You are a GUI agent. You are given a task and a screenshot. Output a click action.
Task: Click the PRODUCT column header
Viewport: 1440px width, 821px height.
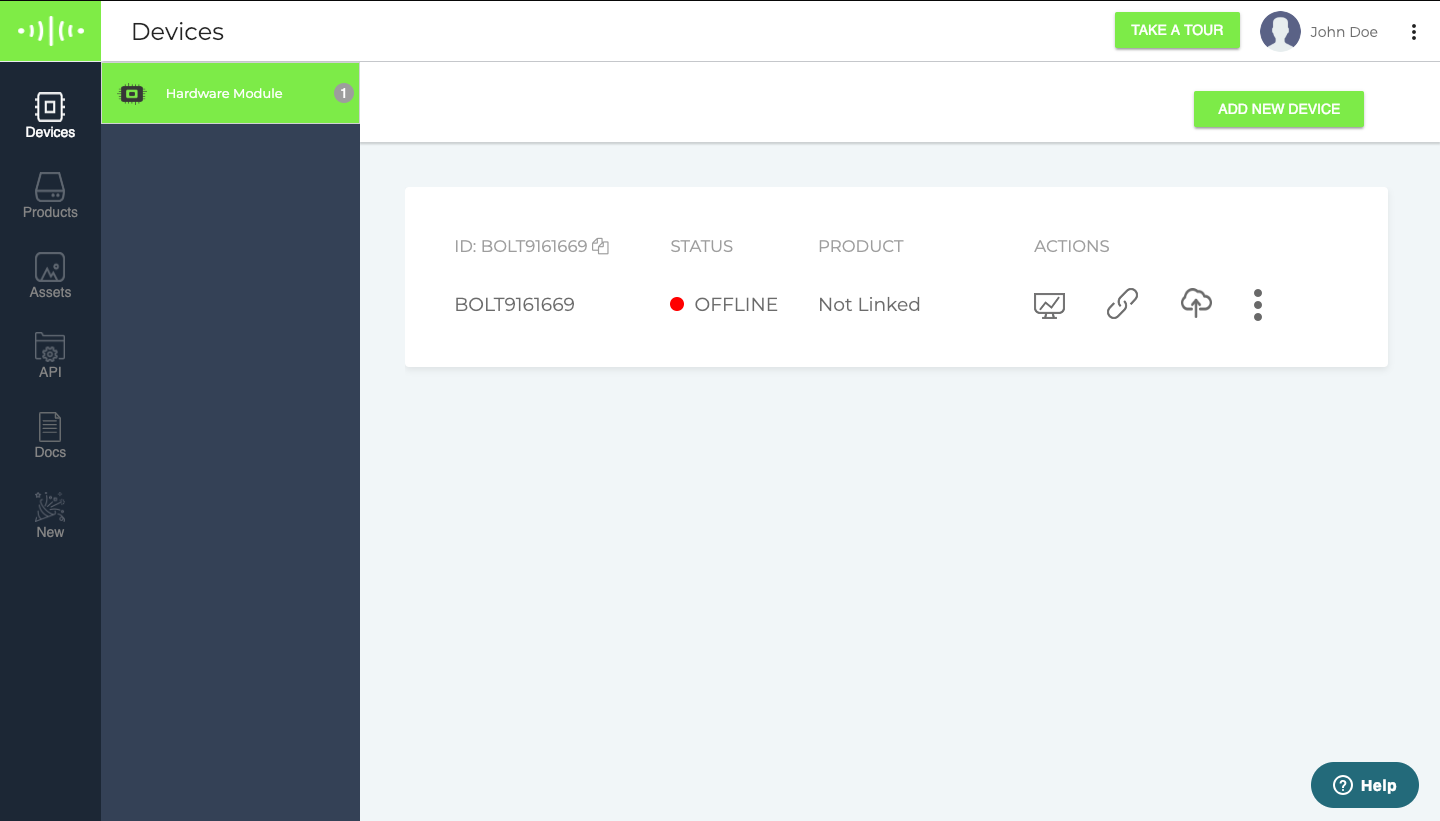(x=861, y=246)
